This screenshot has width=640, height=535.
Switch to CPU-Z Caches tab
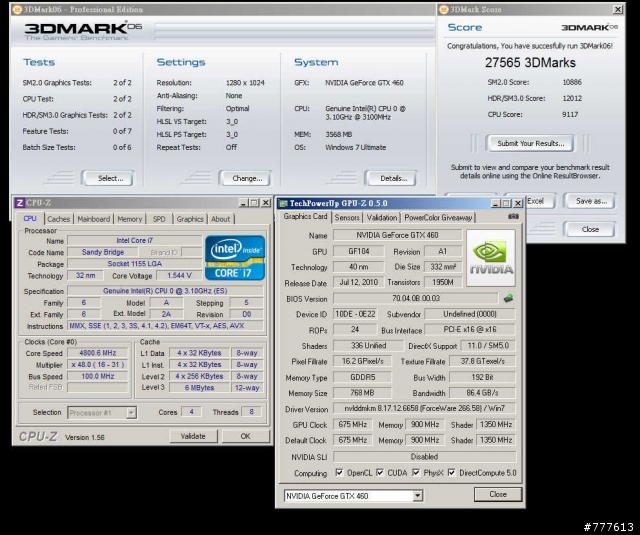58,219
